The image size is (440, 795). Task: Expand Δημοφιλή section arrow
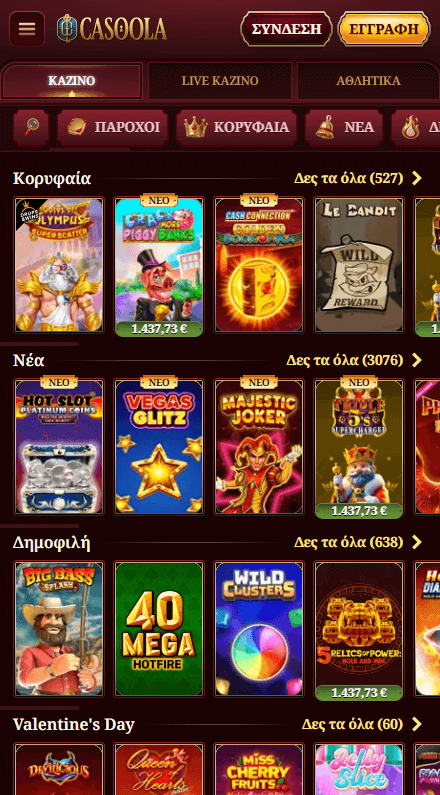click(x=417, y=543)
